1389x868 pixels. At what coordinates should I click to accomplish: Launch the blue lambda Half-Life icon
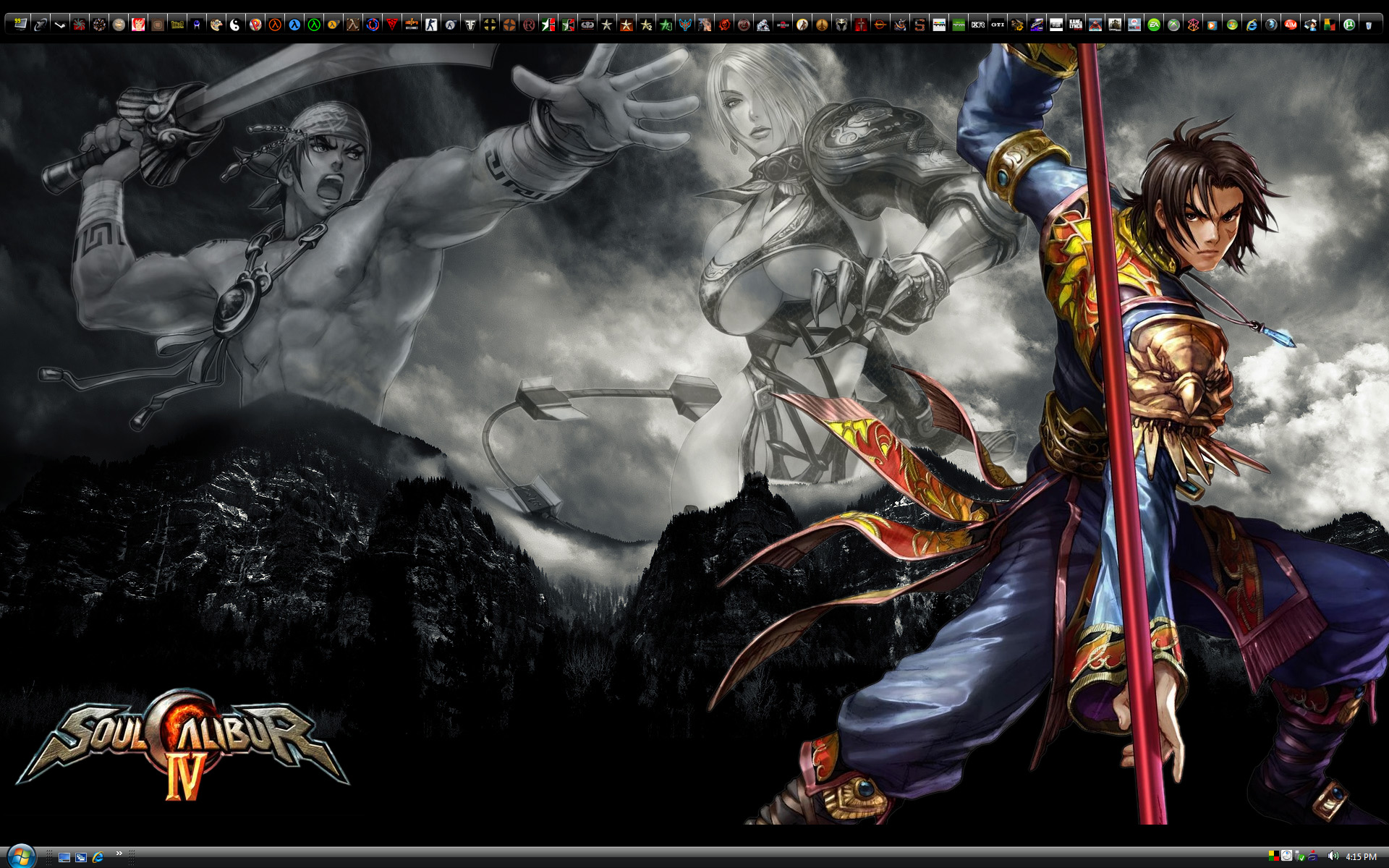tap(294, 25)
